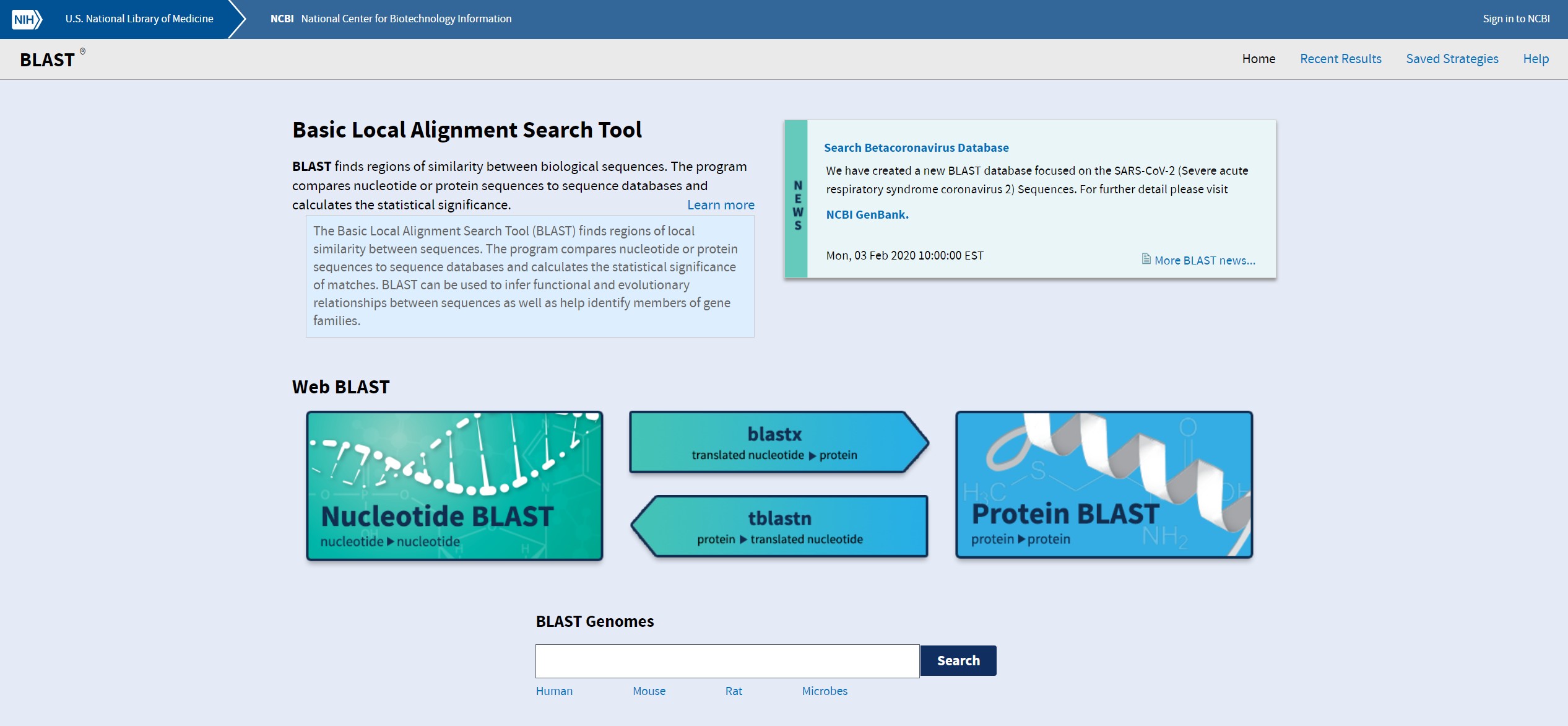Sign in to NCBI
The height and width of the screenshot is (726, 1568).
point(1515,19)
